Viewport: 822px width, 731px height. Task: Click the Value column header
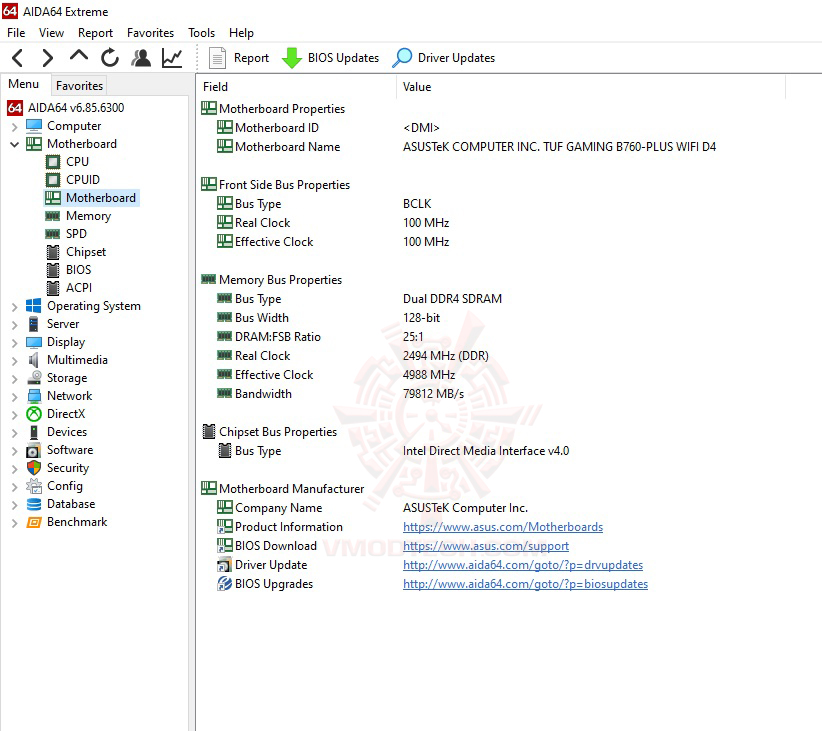click(x=591, y=87)
